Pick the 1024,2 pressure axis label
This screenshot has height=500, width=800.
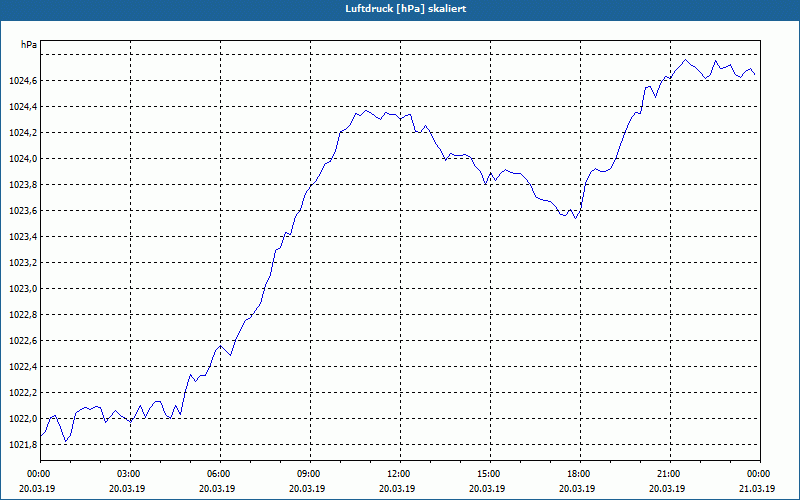[23, 133]
